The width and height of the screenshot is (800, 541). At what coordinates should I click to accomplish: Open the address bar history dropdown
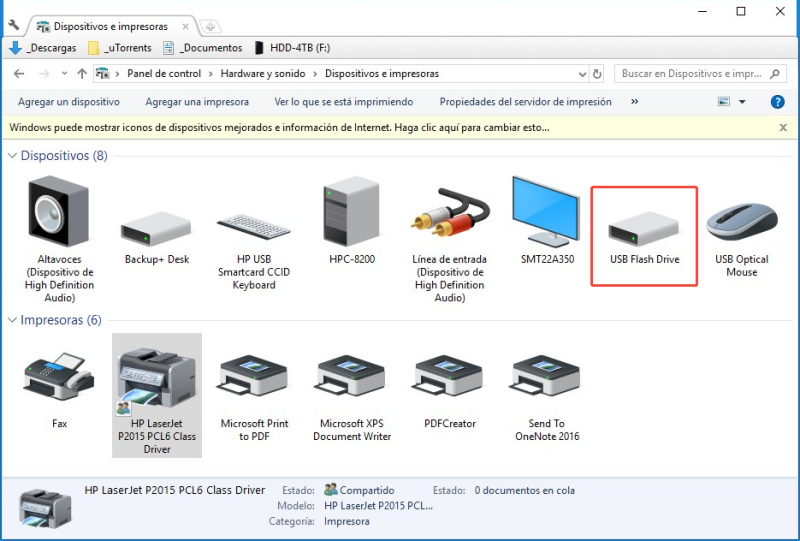[x=582, y=74]
